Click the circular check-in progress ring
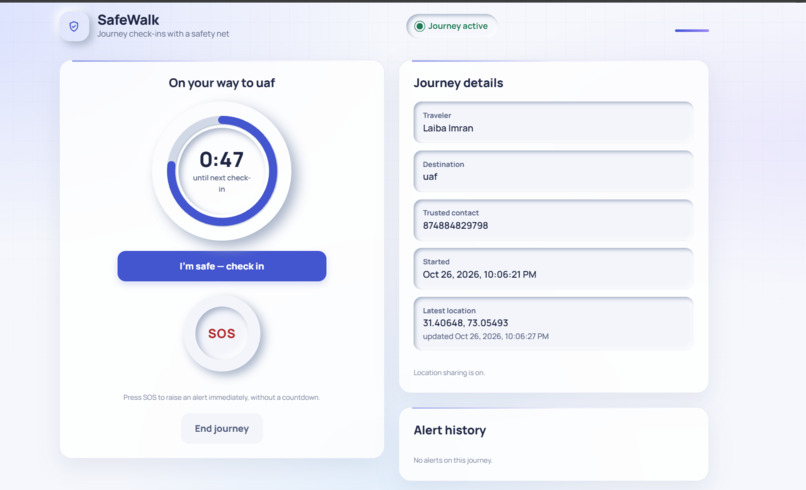 [222, 171]
